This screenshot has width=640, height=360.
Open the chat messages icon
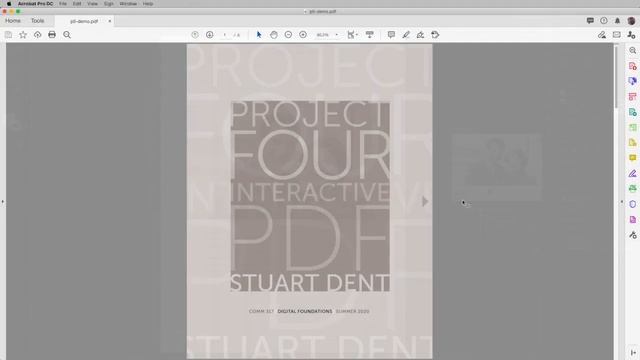pyautogui.click(x=590, y=20)
